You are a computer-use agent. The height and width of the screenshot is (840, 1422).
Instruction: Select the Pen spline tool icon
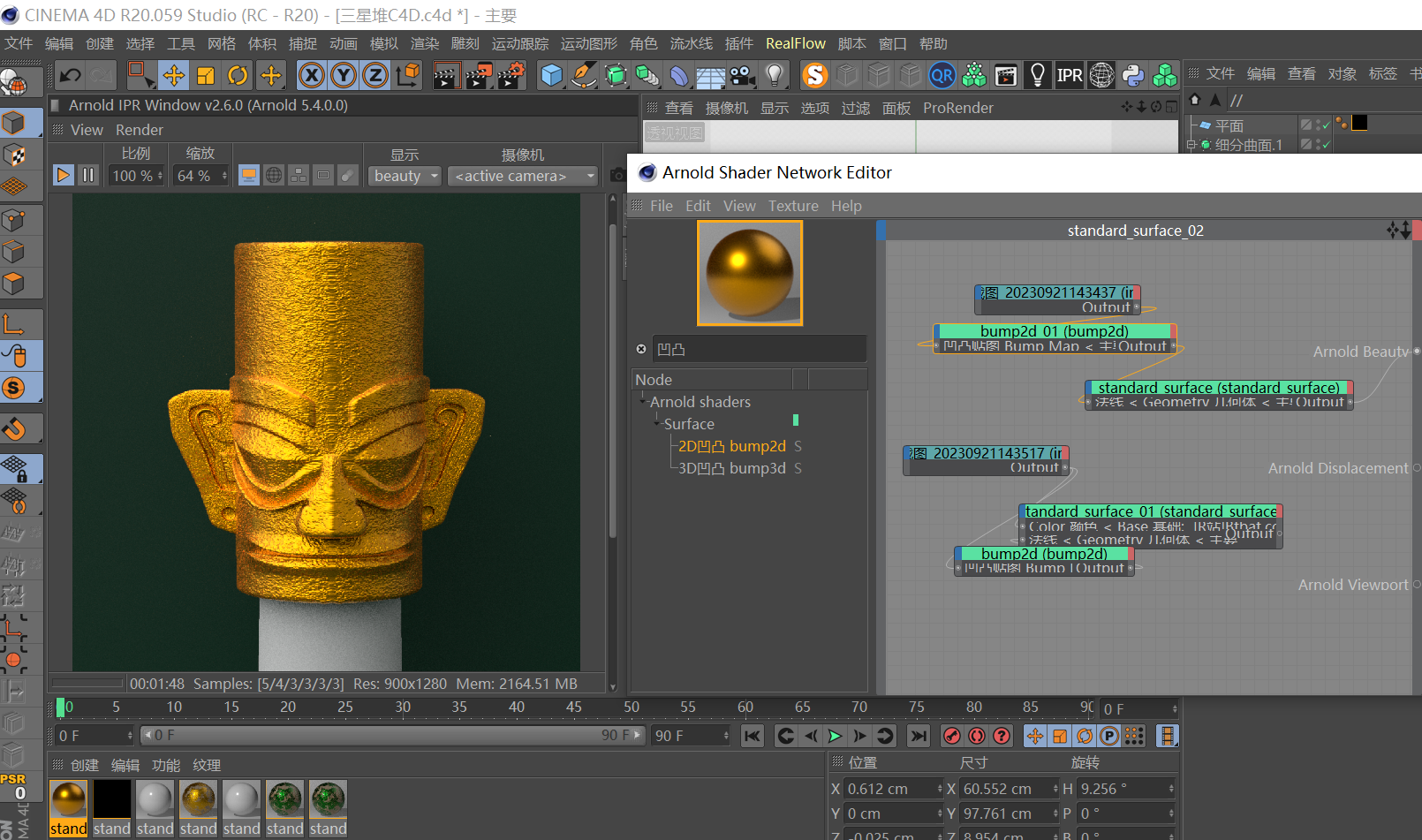(584, 75)
